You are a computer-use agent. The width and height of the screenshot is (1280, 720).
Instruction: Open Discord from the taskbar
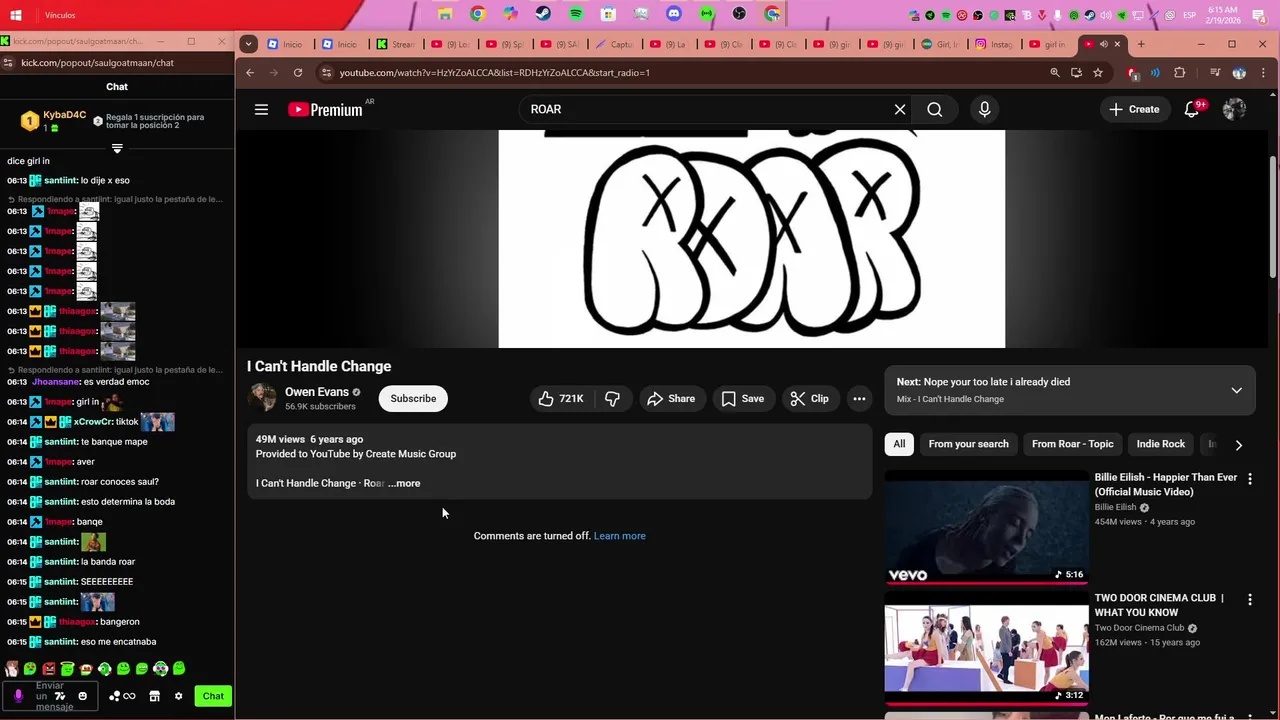pos(674,14)
